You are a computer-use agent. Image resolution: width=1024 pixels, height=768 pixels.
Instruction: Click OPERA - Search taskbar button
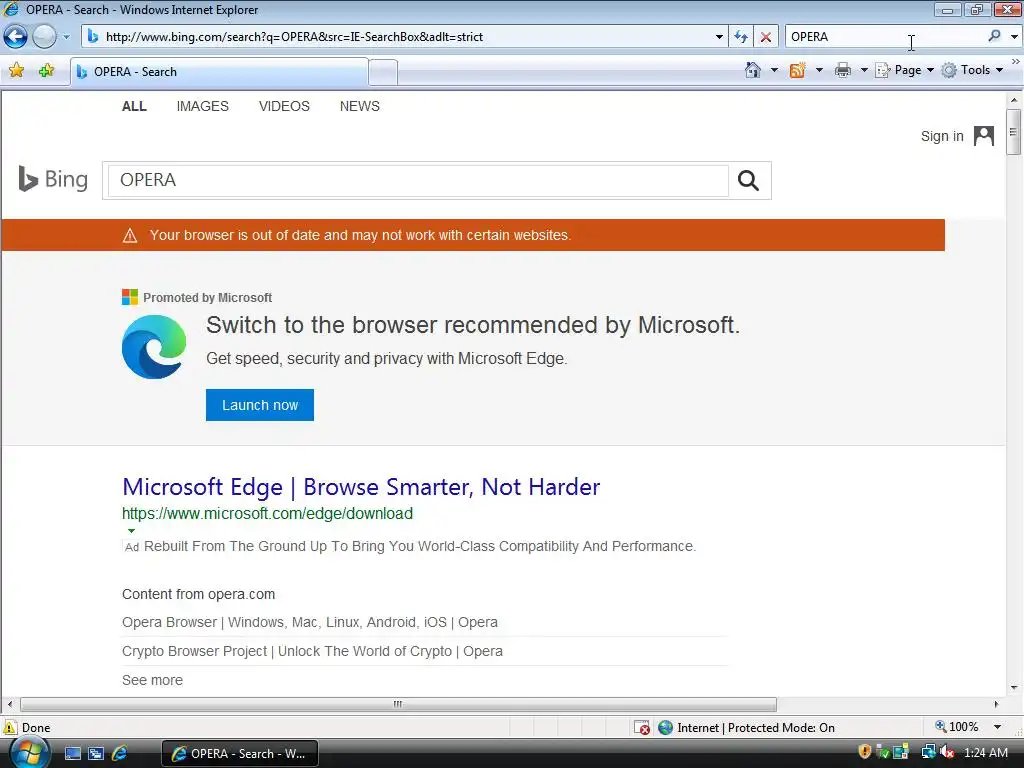240,754
